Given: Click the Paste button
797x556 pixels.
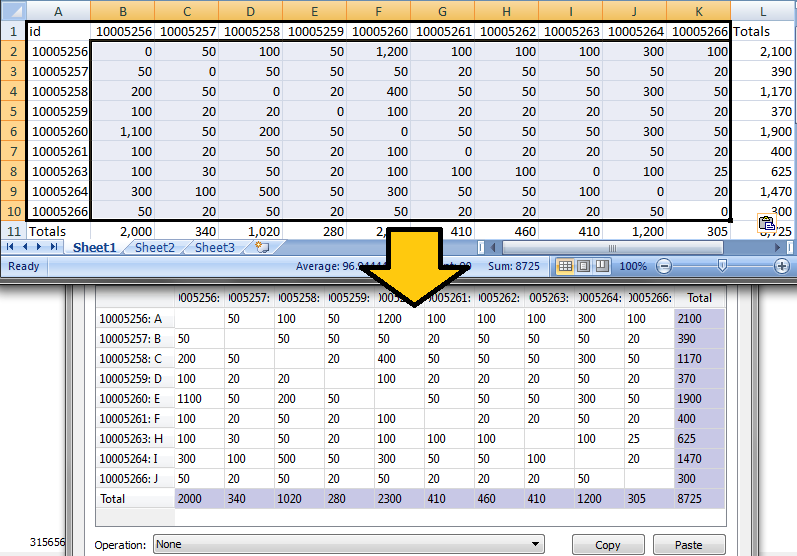Looking at the screenshot, I should coord(689,545).
